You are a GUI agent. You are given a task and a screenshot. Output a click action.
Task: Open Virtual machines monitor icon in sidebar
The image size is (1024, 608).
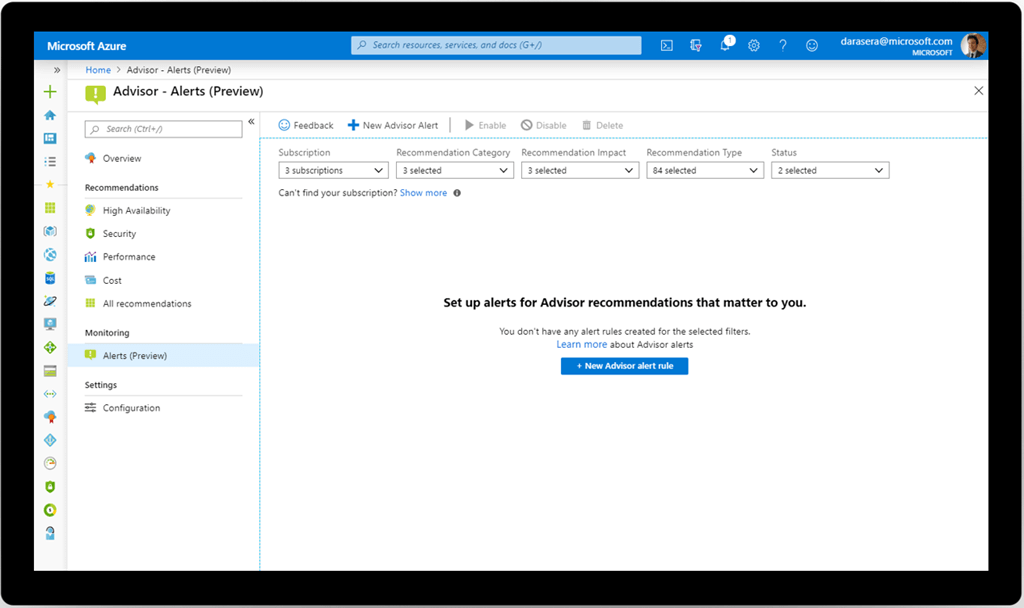click(x=50, y=324)
